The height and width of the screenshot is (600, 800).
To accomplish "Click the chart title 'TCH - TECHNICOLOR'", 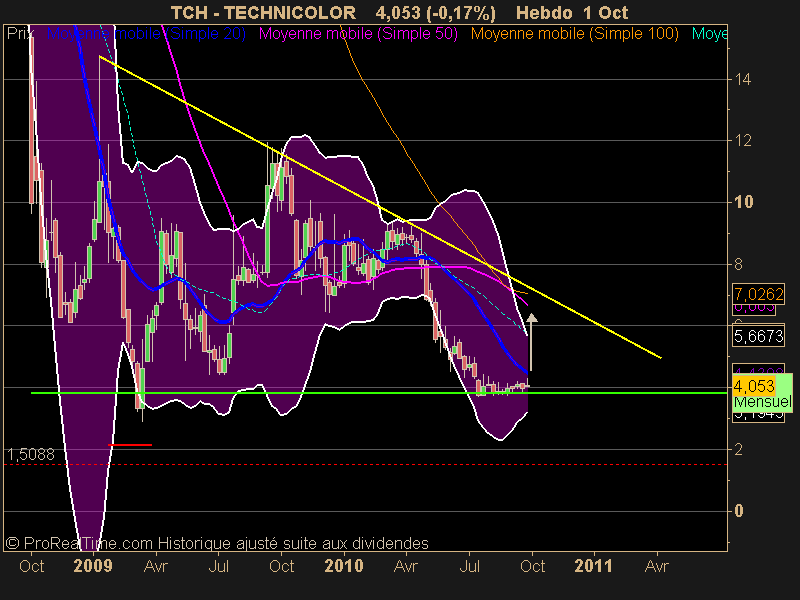I will tap(263, 13).
